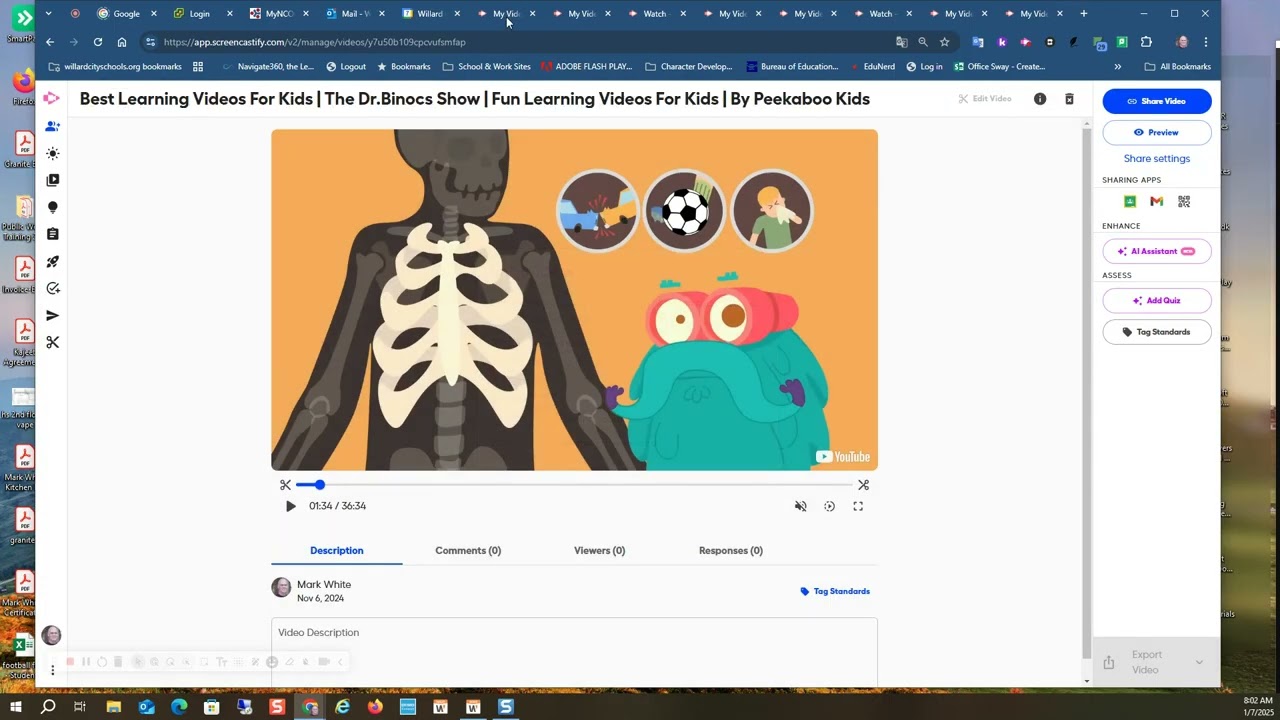The image size is (1280, 720).
Task: Open Firefox from taskbar
Action: [375, 707]
